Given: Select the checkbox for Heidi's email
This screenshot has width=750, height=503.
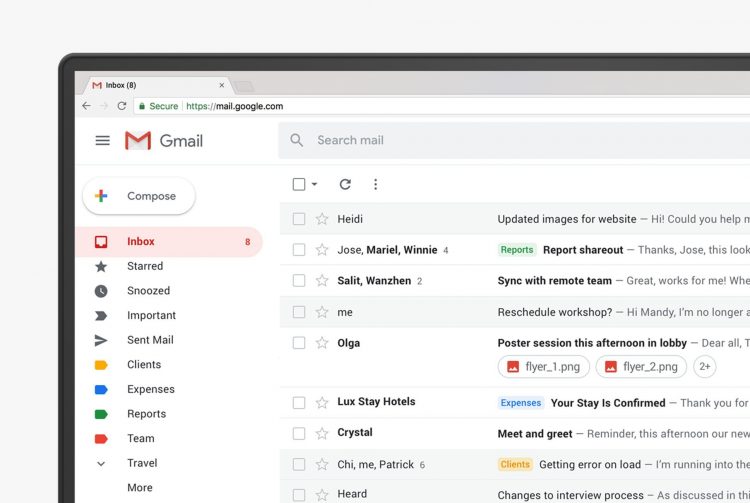Looking at the screenshot, I should (299, 219).
